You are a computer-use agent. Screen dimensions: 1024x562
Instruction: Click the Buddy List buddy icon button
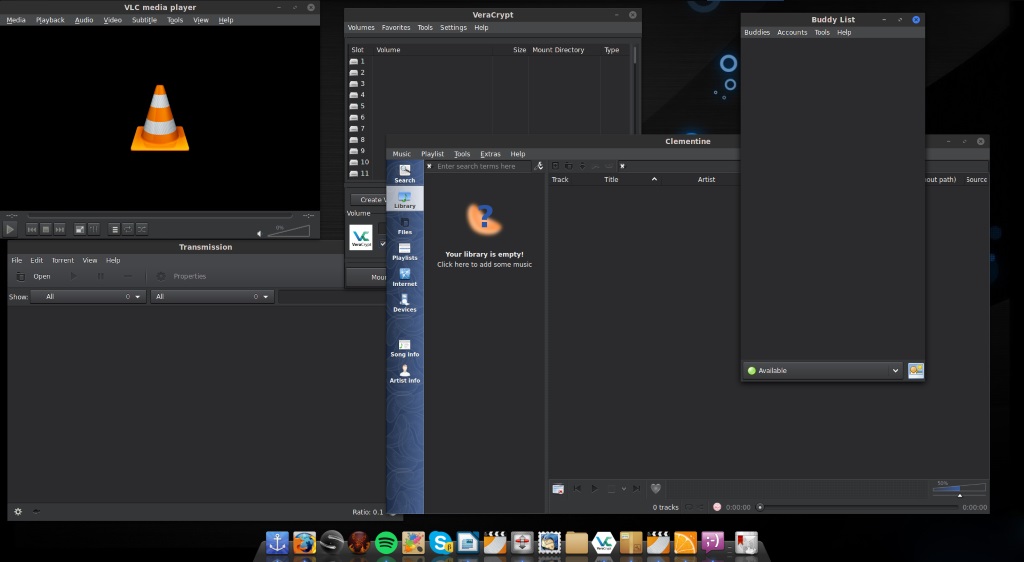tap(916, 370)
